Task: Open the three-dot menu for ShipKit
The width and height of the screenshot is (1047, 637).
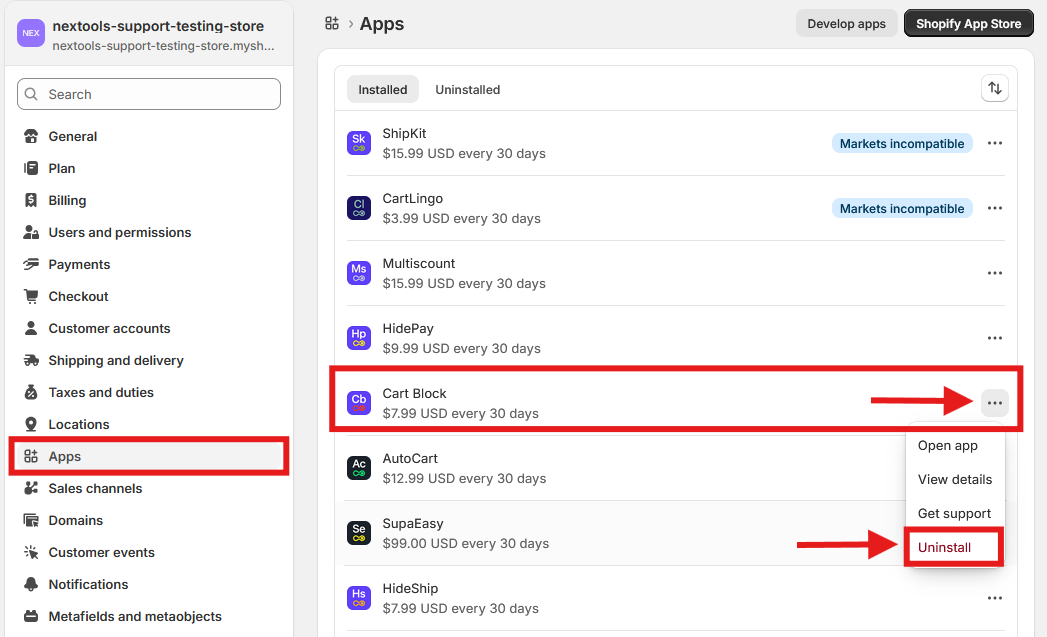Action: [994, 143]
